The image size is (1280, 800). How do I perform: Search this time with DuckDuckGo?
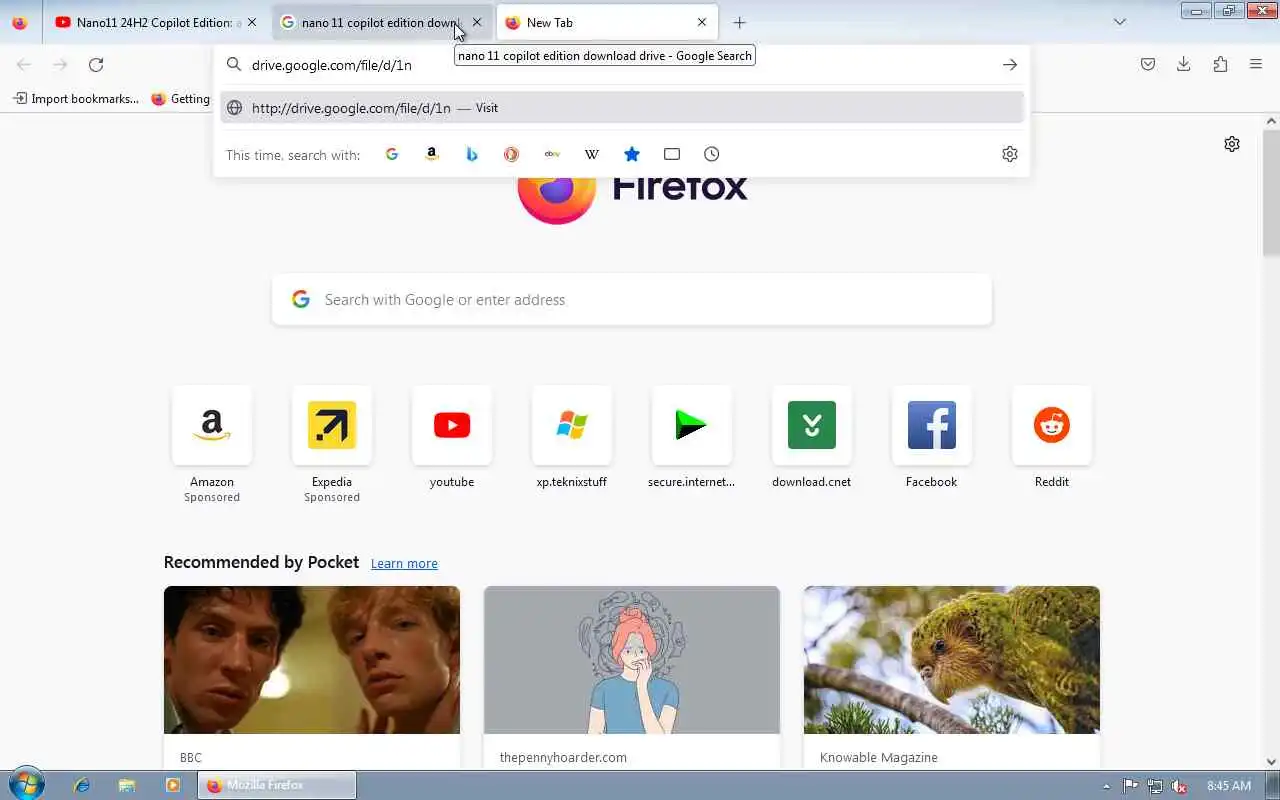511,154
